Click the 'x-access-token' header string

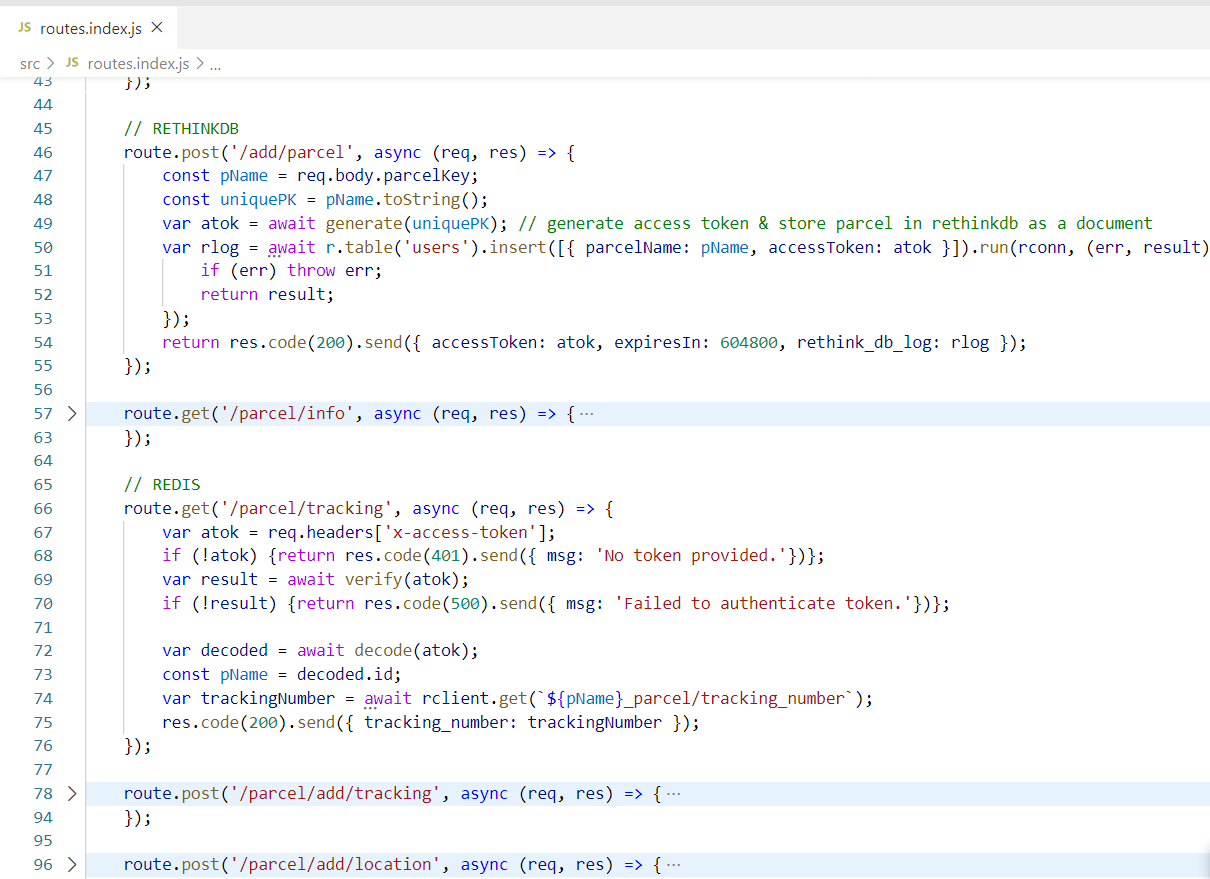tap(463, 532)
